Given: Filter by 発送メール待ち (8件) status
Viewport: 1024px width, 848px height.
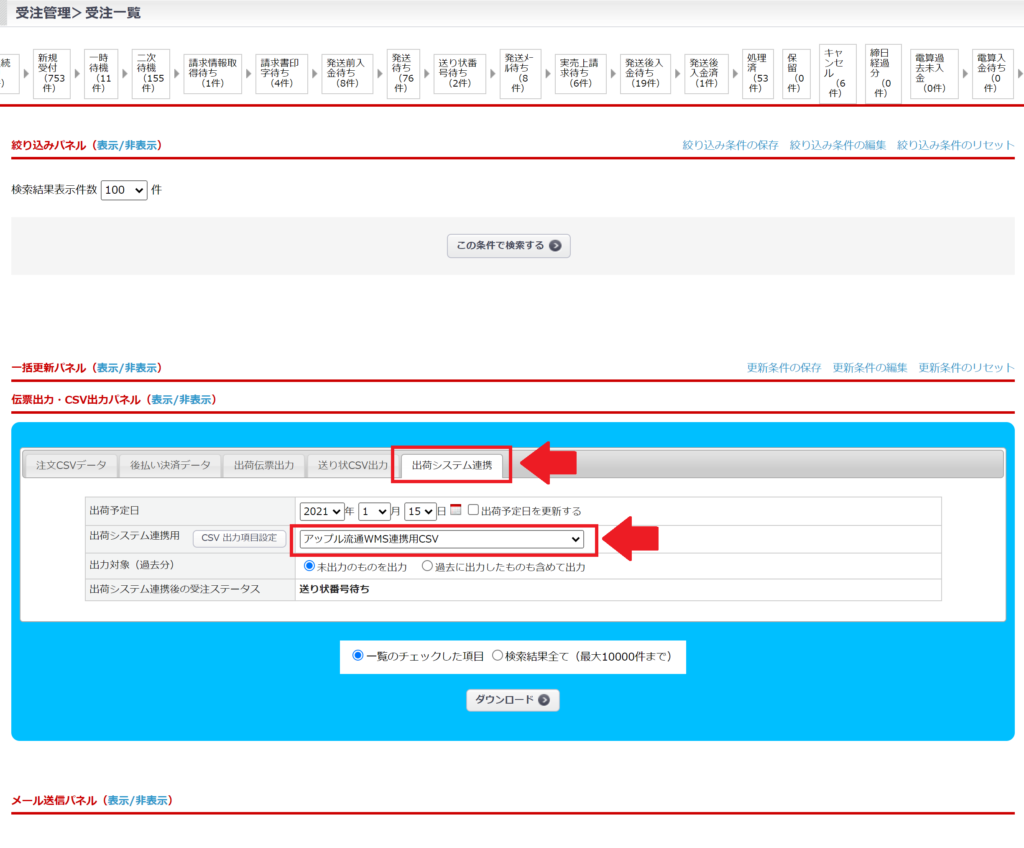Looking at the screenshot, I should [520, 73].
